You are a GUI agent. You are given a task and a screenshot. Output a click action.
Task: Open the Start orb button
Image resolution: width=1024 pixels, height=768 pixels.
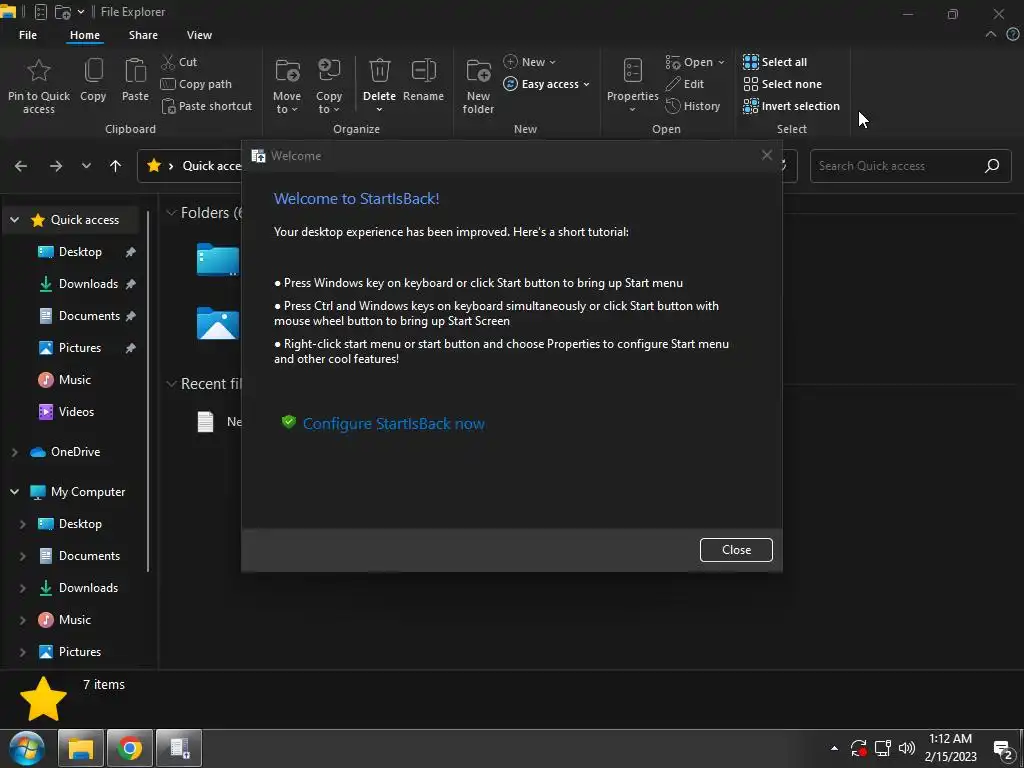(x=25, y=748)
